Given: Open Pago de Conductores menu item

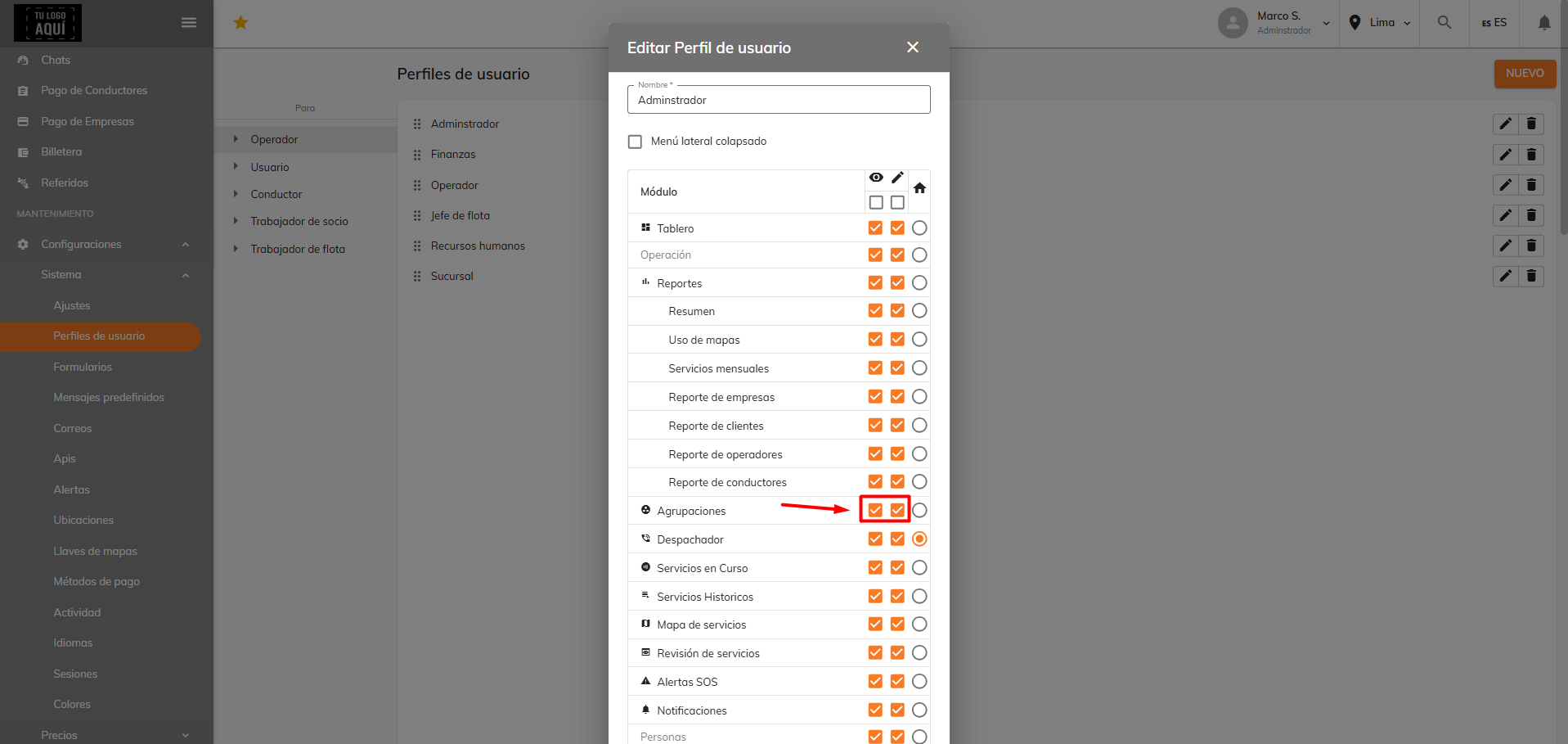Looking at the screenshot, I should 94,90.
